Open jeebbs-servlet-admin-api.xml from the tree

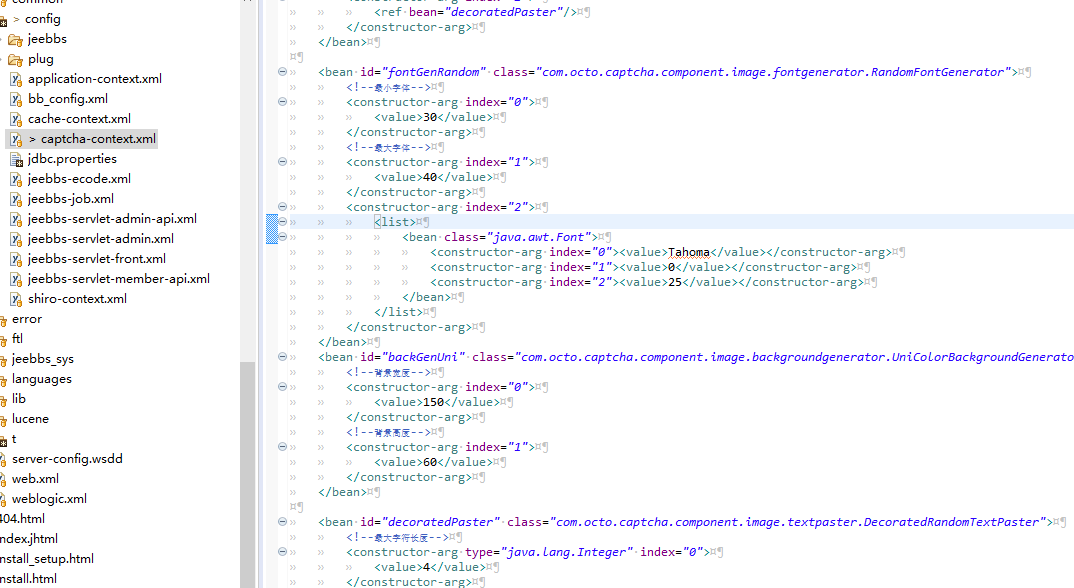point(112,219)
